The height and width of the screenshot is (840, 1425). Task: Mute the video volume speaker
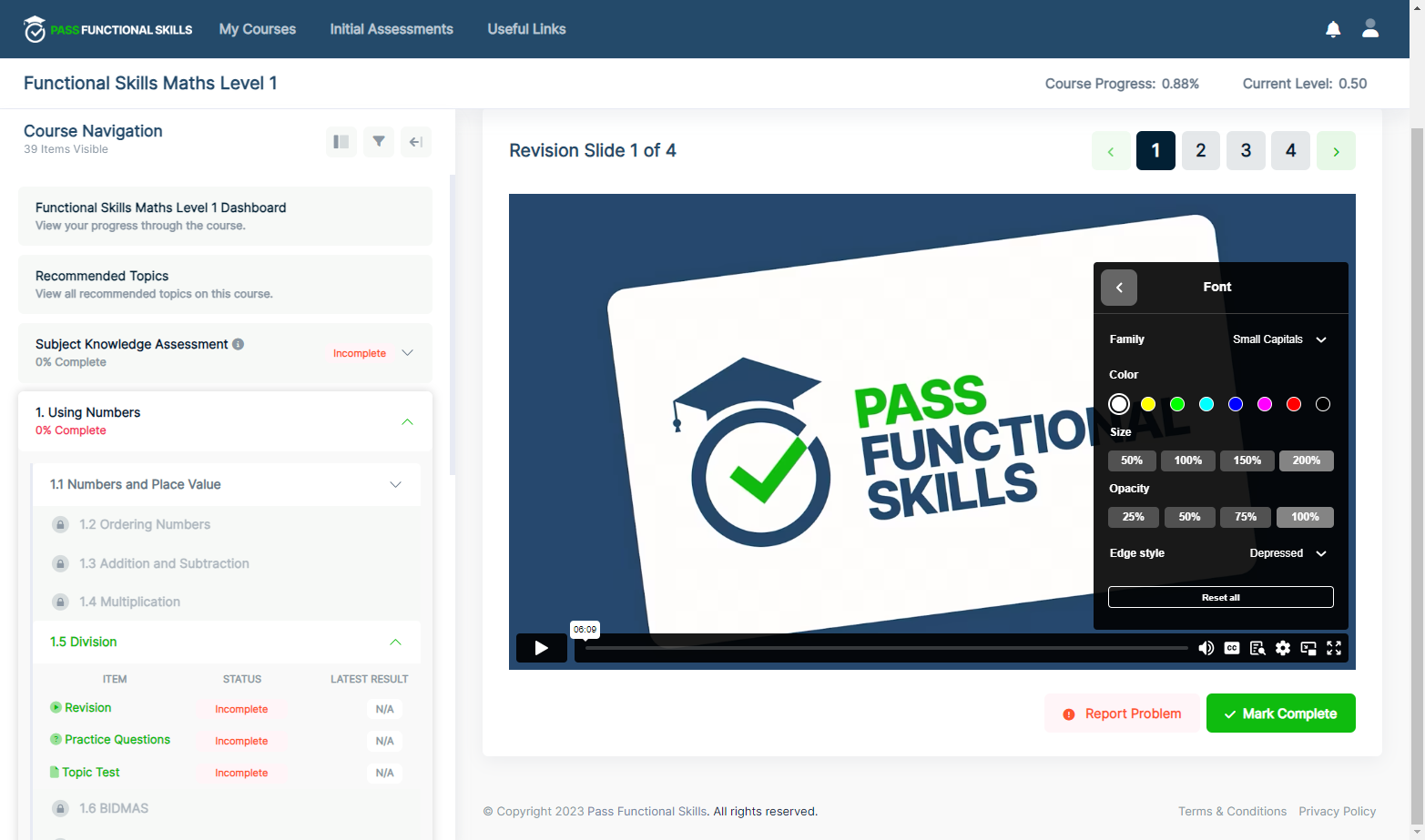pyautogui.click(x=1206, y=648)
